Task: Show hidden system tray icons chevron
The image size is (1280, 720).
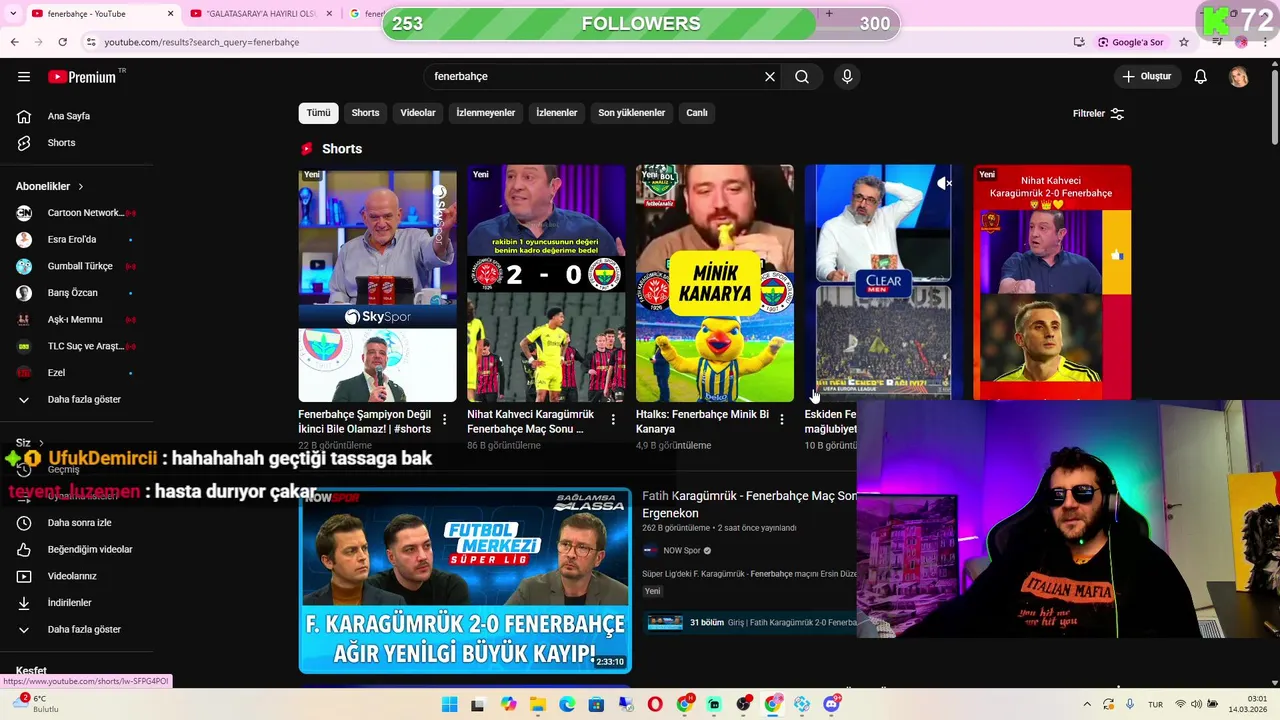Action: (1087, 704)
